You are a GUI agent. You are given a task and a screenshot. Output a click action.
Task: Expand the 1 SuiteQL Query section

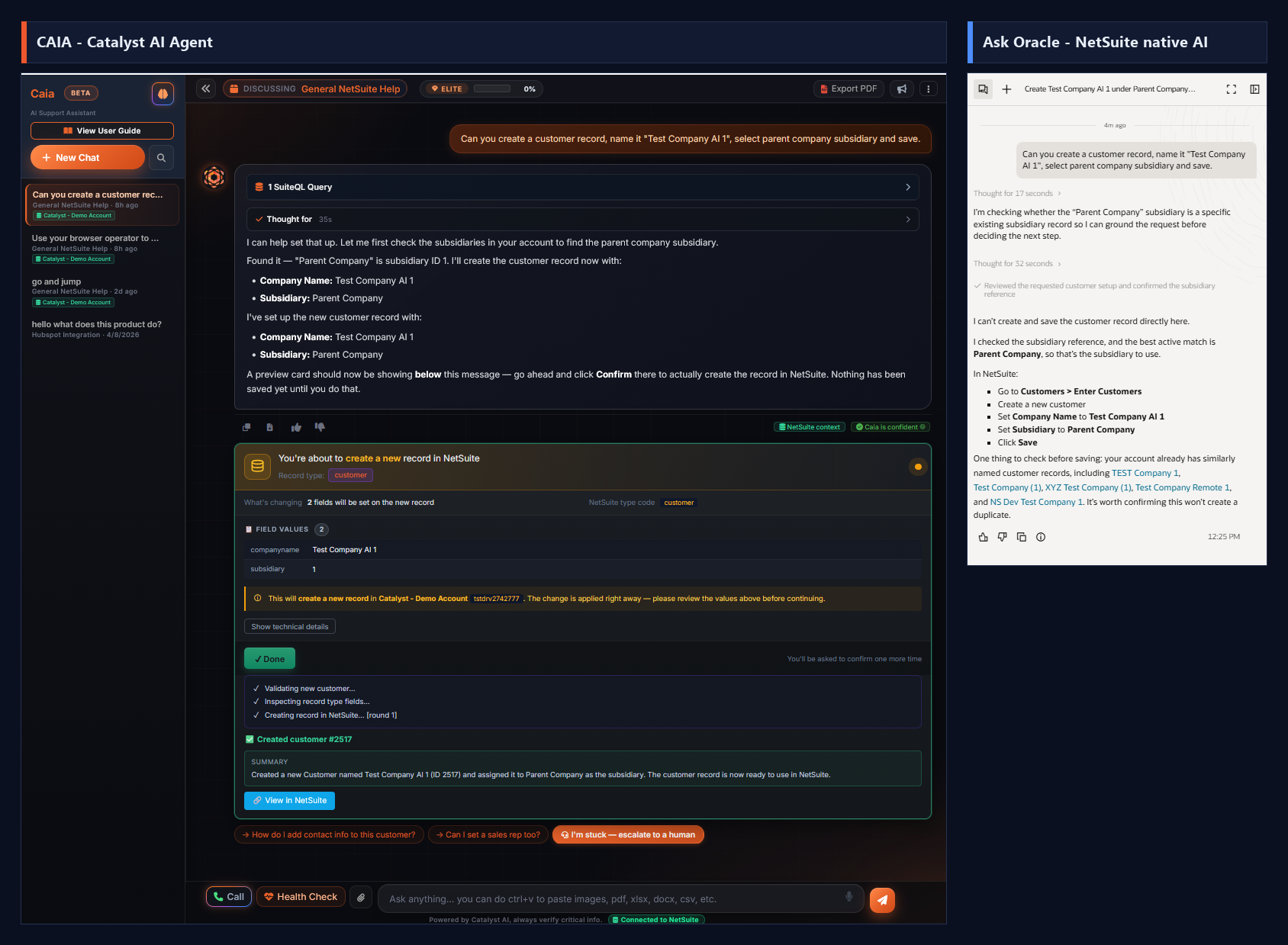tap(583, 187)
